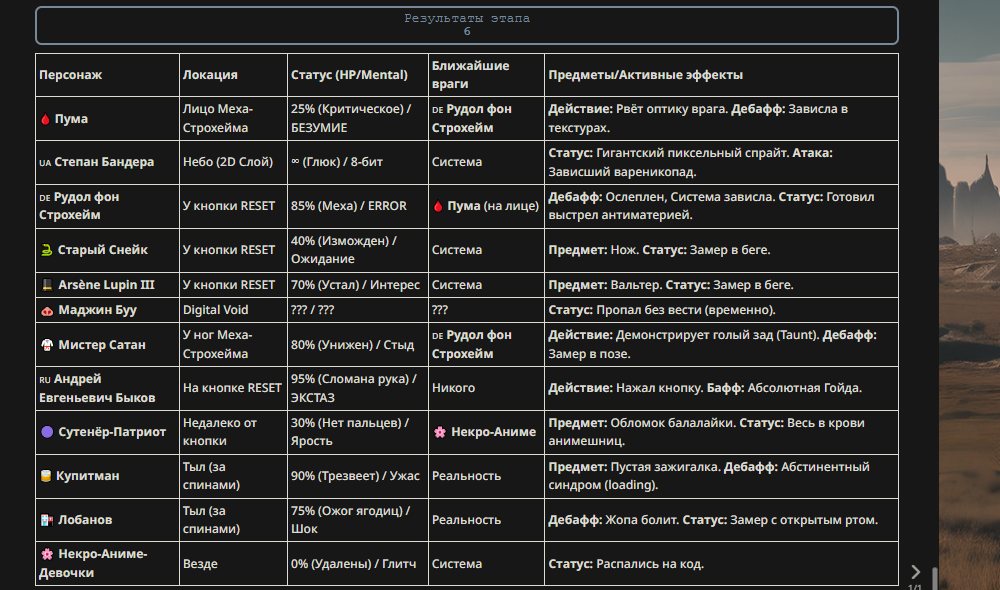Select 'Статус: Гигантский пиксельный спрайт' cell
Screen dimensions: 1000x590
pos(721,163)
